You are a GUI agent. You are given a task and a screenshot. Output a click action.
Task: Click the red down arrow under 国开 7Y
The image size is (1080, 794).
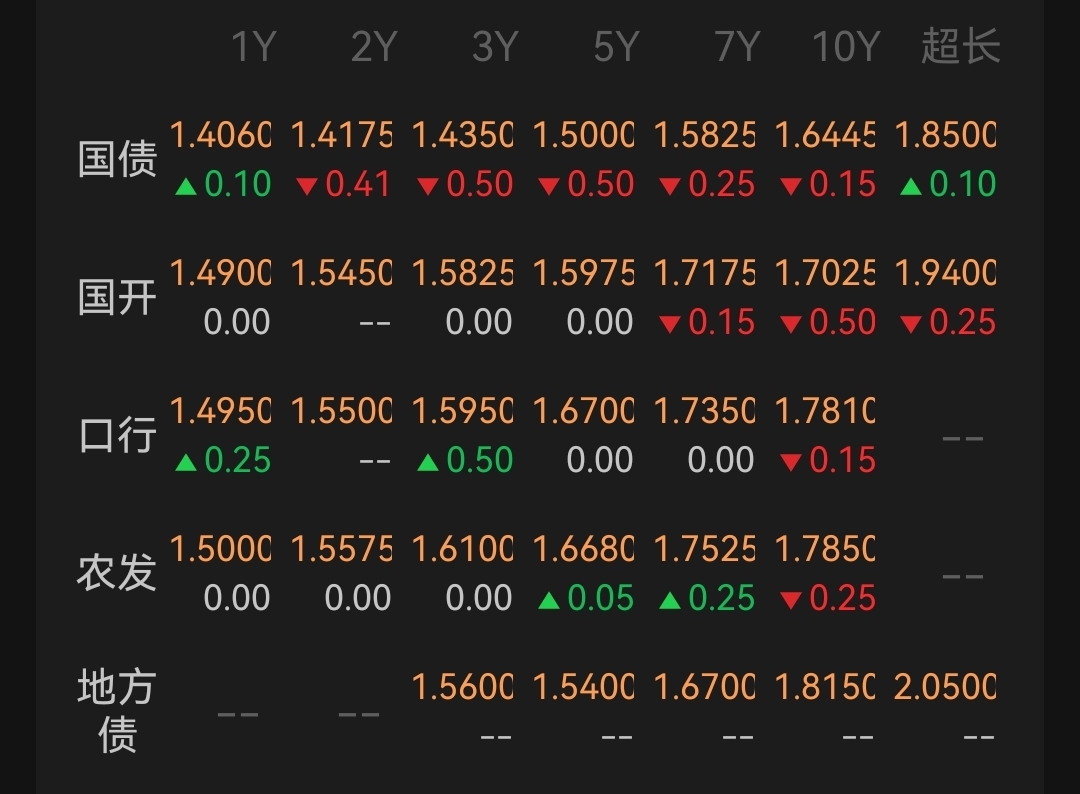point(669,324)
